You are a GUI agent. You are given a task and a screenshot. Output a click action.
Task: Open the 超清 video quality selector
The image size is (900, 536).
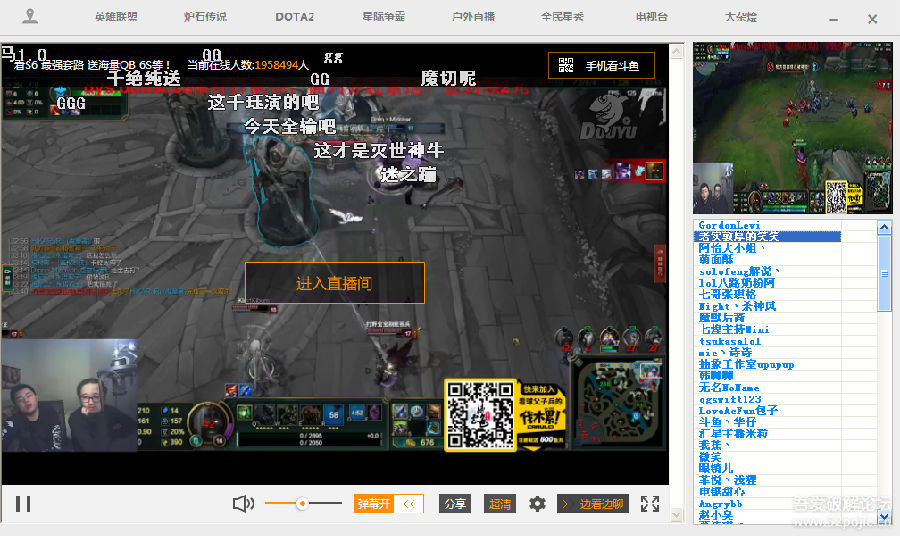pyautogui.click(x=500, y=504)
